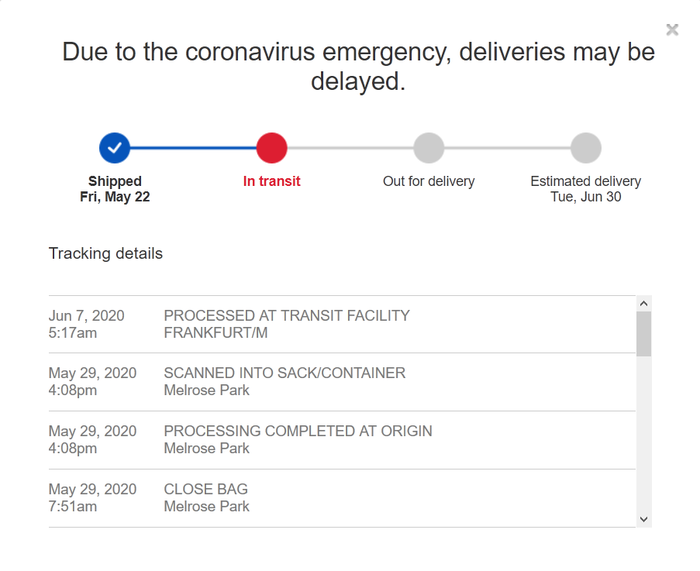Click the Shipped Fri, May 22 label
This screenshot has height=571, width=700.
(x=115, y=189)
